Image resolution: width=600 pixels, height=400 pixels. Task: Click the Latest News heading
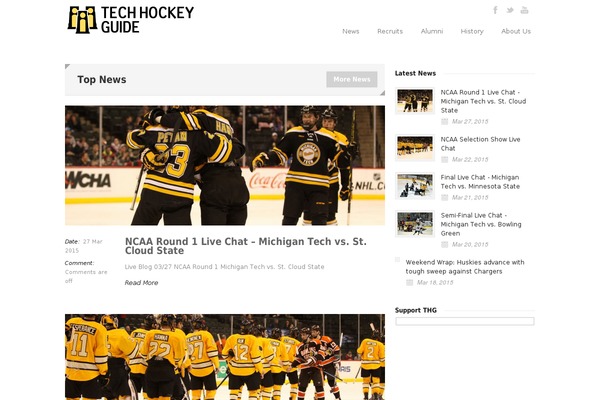(415, 73)
